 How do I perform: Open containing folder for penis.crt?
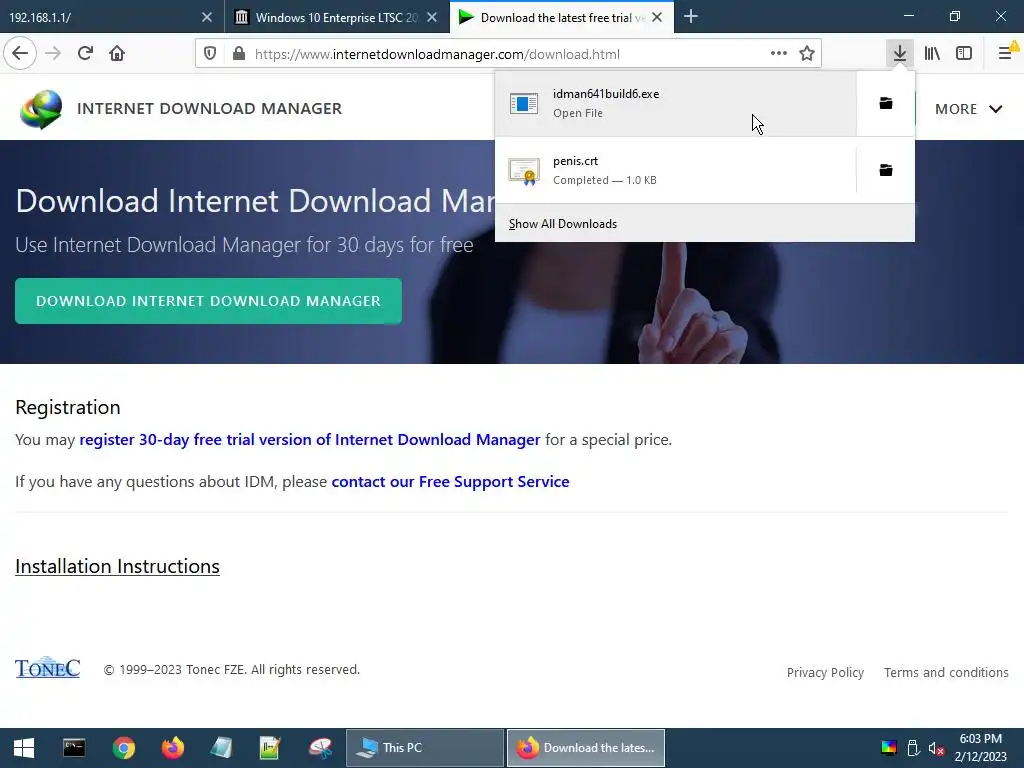pyautogui.click(x=886, y=170)
